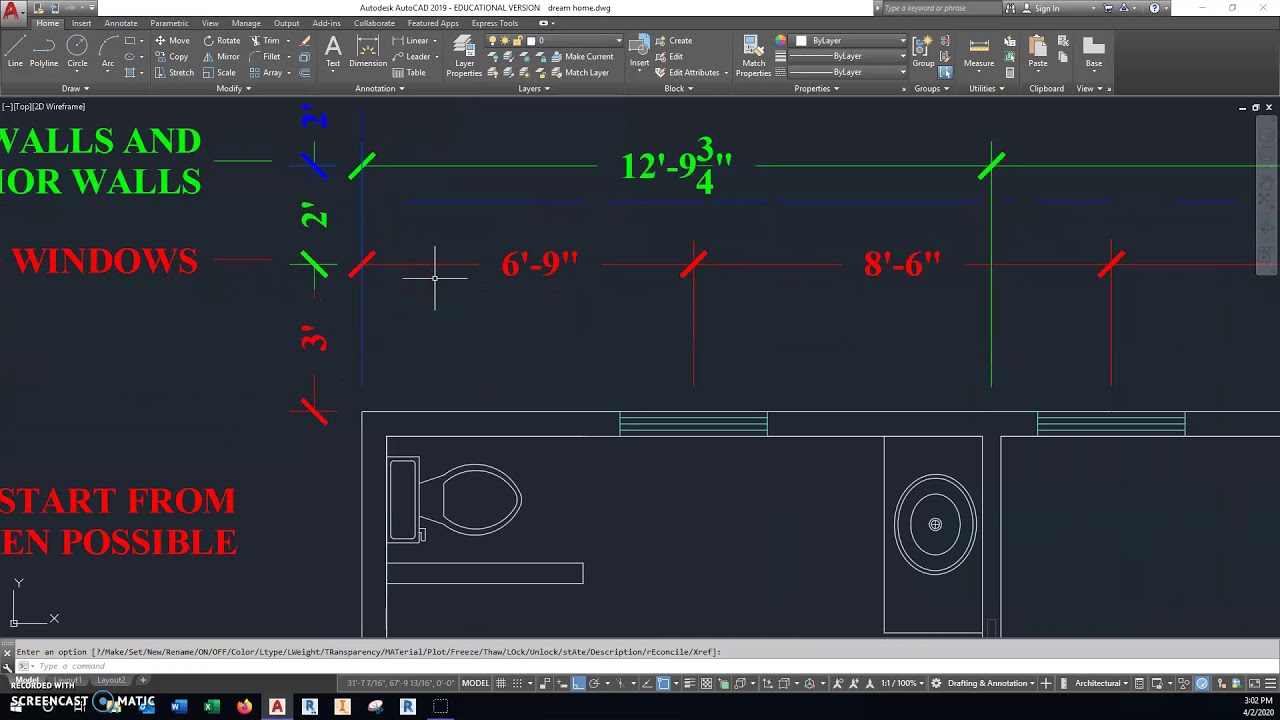The width and height of the screenshot is (1280, 720).
Task: Open the Dimension tool
Action: coord(368,51)
